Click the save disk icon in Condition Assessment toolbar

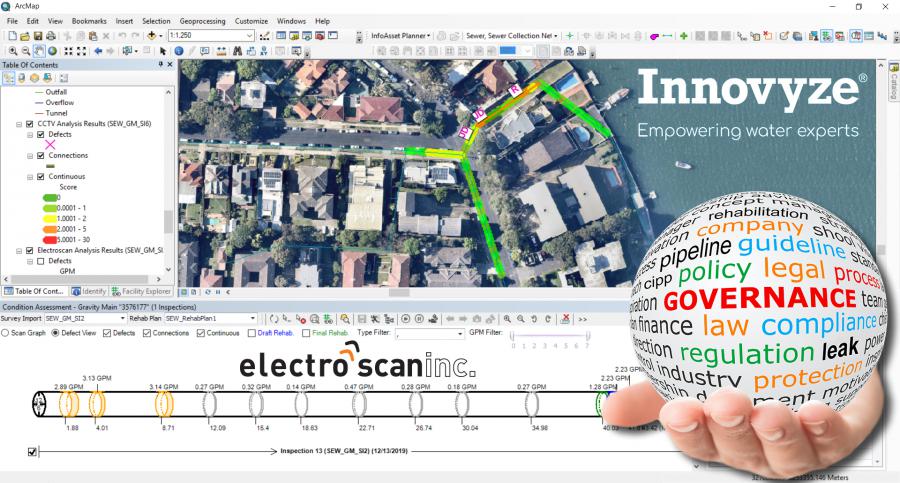pyautogui.click(x=362, y=319)
